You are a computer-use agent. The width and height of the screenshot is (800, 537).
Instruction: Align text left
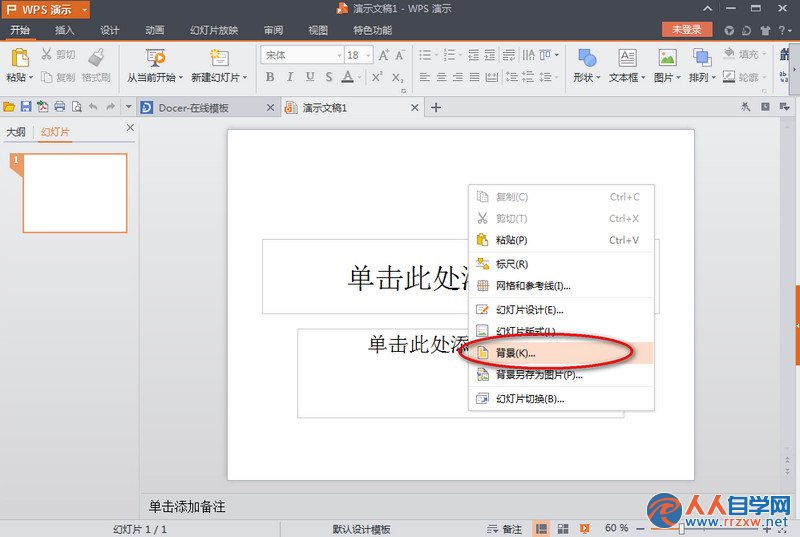point(424,77)
